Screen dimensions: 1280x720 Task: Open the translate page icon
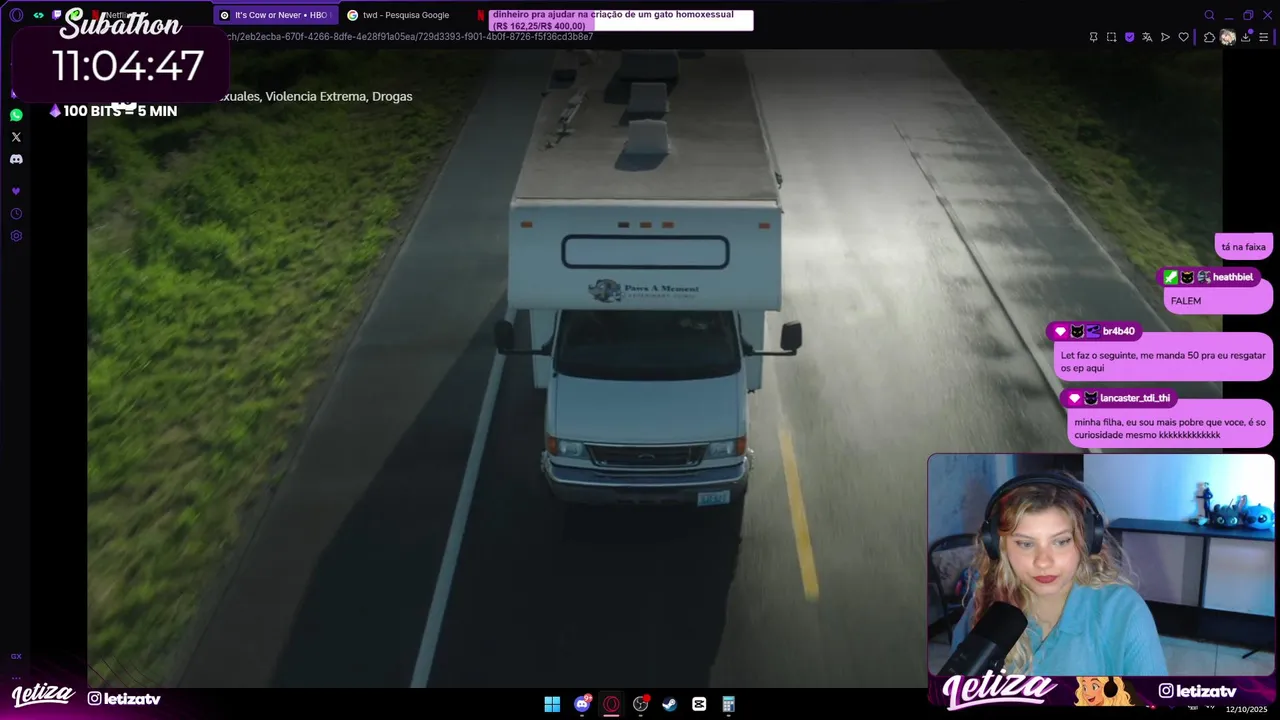1147,37
